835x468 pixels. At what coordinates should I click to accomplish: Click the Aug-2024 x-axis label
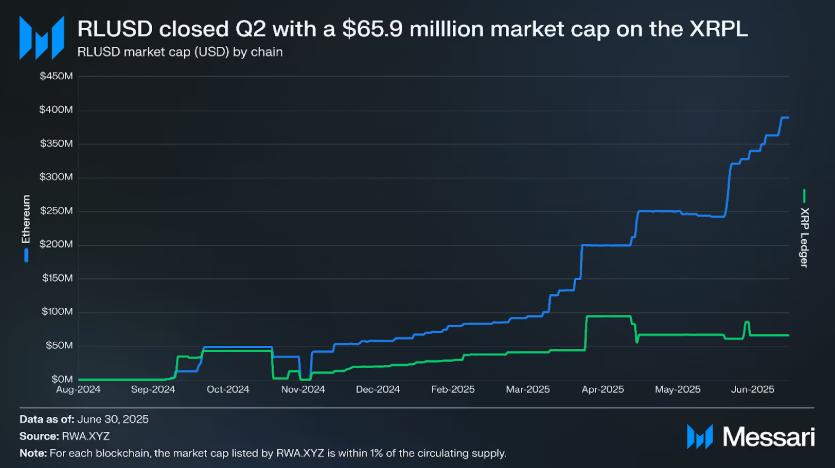tap(78, 389)
